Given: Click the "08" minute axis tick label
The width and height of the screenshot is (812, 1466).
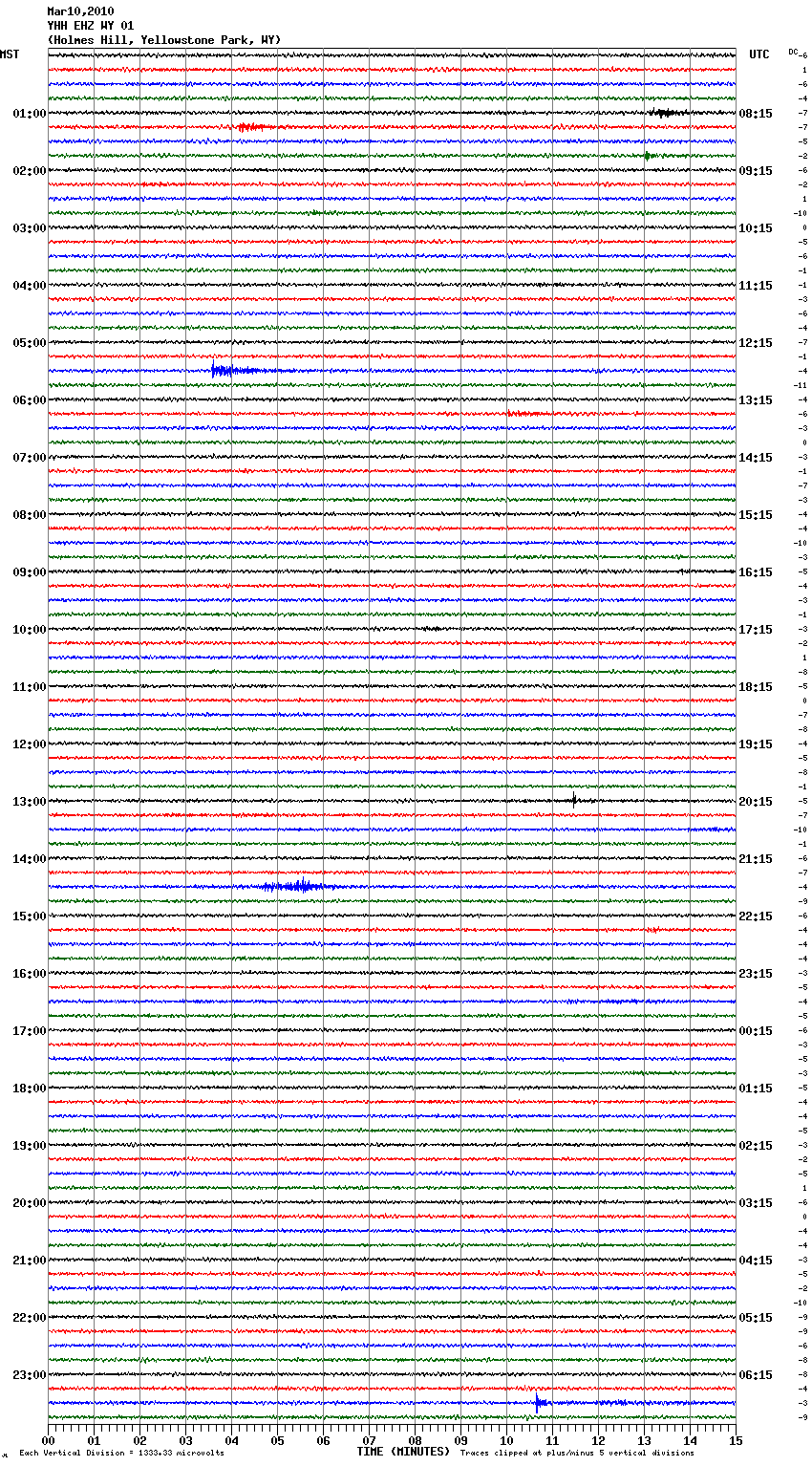Looking at the screenshot, I should tap(415, 1440).
